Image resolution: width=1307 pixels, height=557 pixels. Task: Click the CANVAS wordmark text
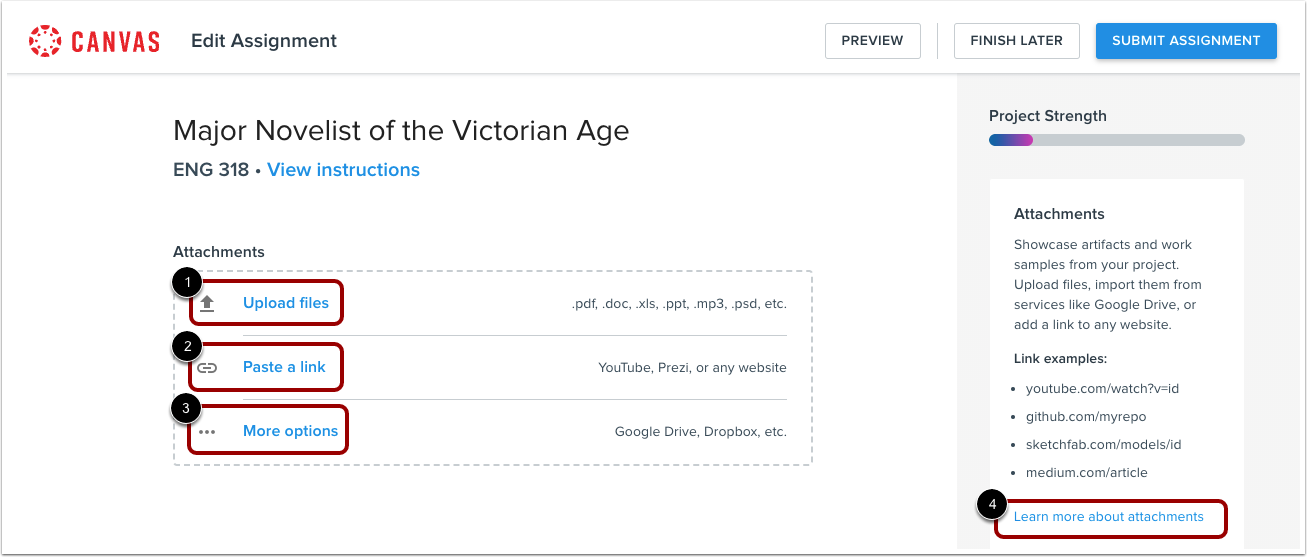tap(116, 42)
